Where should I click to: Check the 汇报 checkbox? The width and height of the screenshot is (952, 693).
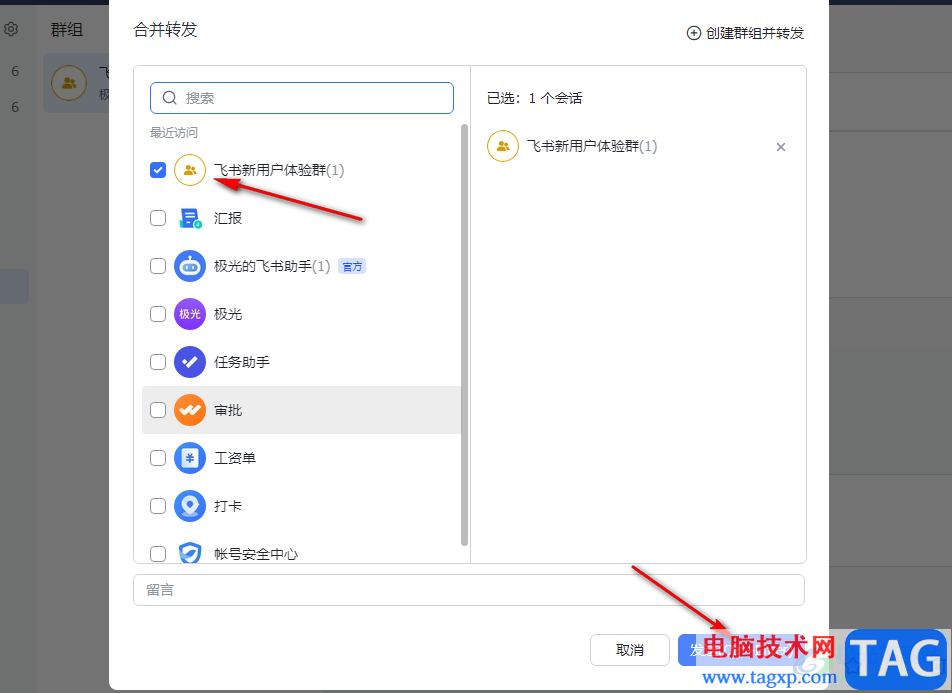(158, 218)
